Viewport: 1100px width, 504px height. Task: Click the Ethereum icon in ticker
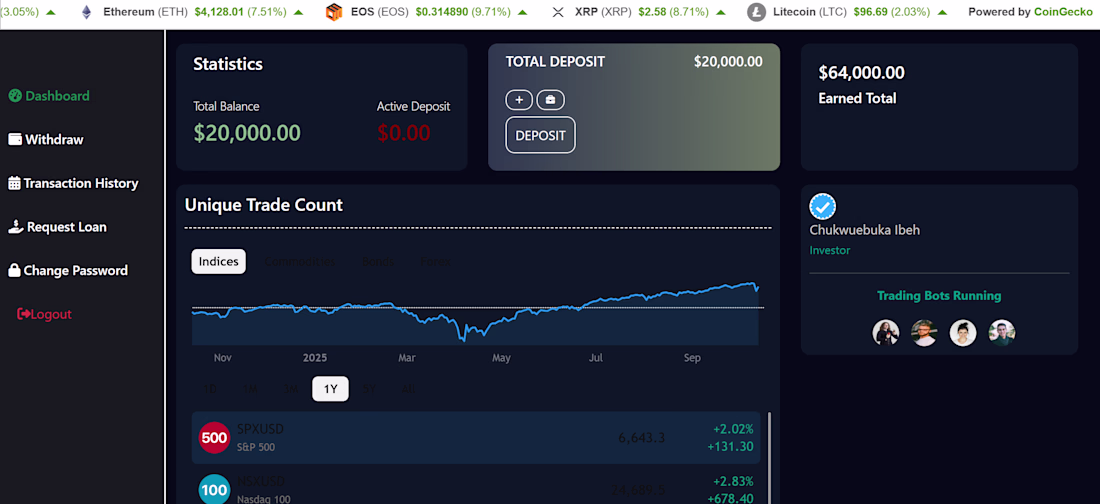pos(86,12)
